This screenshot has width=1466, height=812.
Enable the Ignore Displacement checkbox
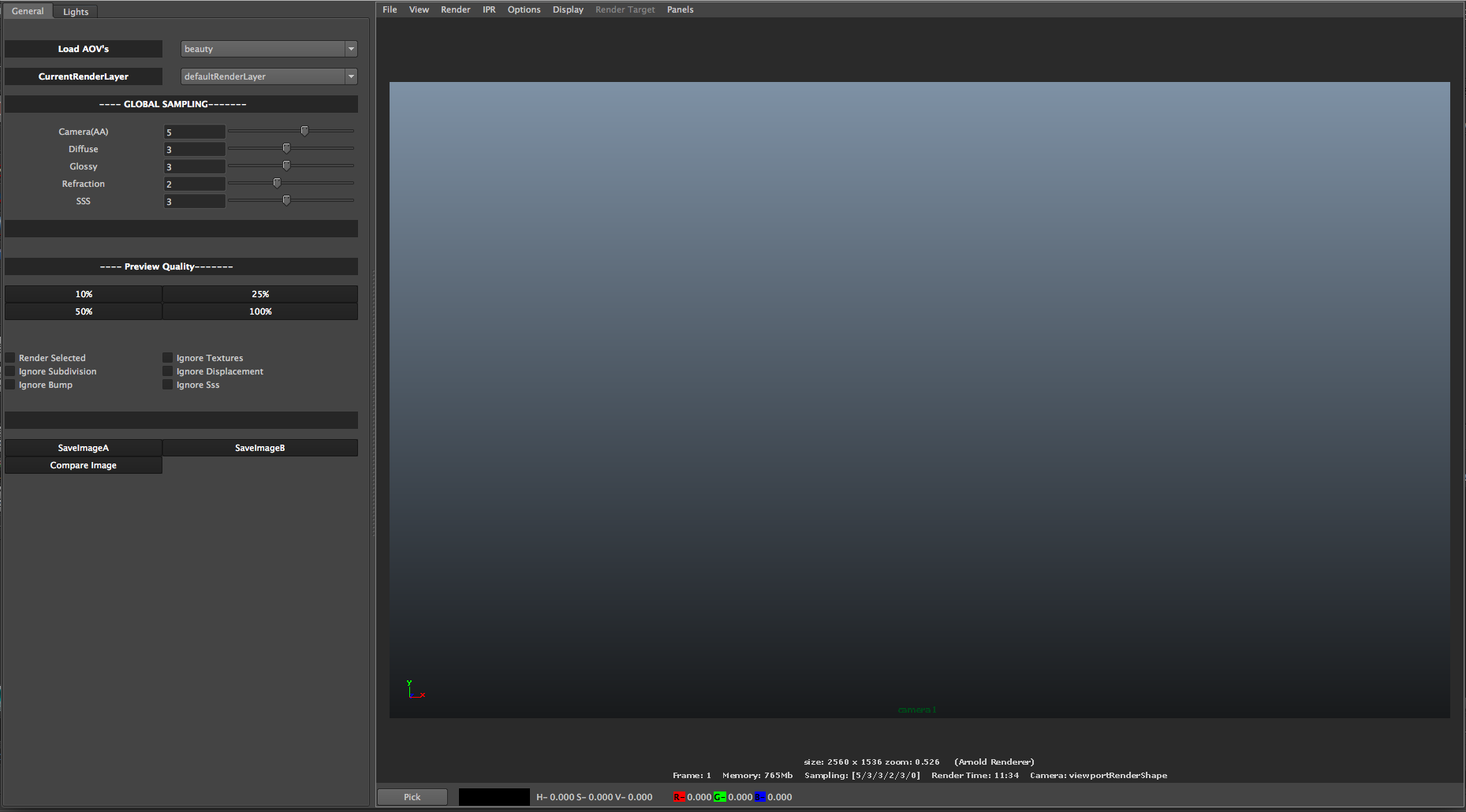point(168,371)
